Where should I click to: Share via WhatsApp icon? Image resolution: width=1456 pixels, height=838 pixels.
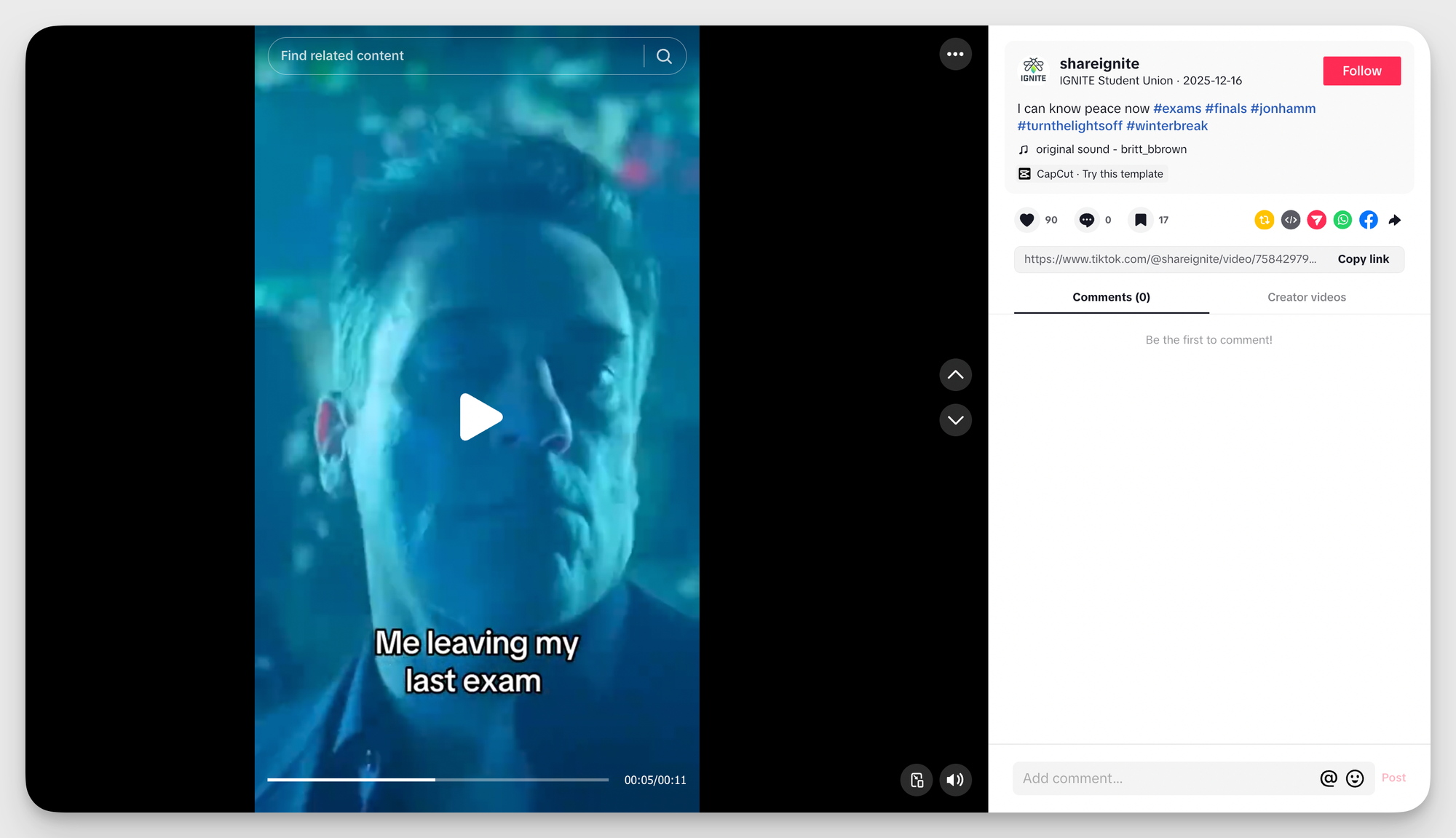1342,220
